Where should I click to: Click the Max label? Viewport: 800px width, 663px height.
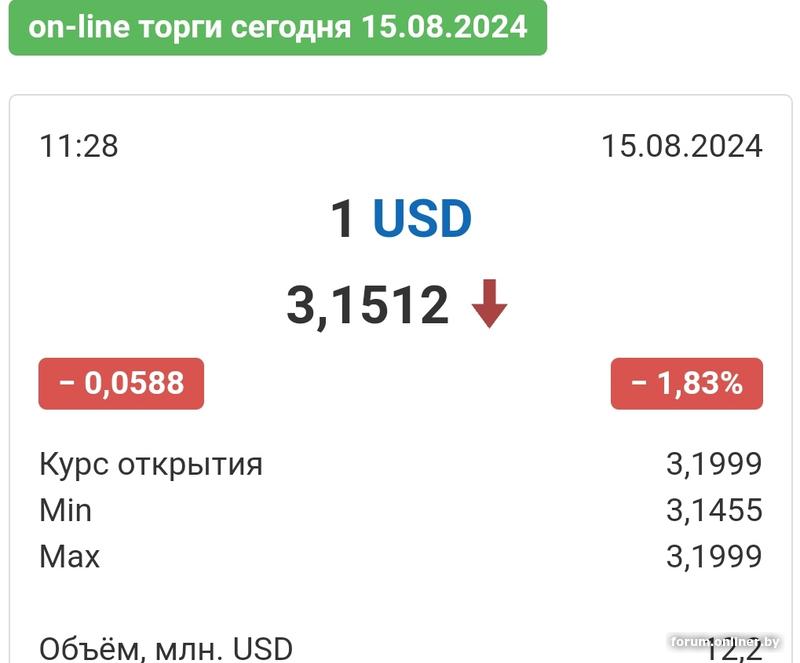coord(70,556)
